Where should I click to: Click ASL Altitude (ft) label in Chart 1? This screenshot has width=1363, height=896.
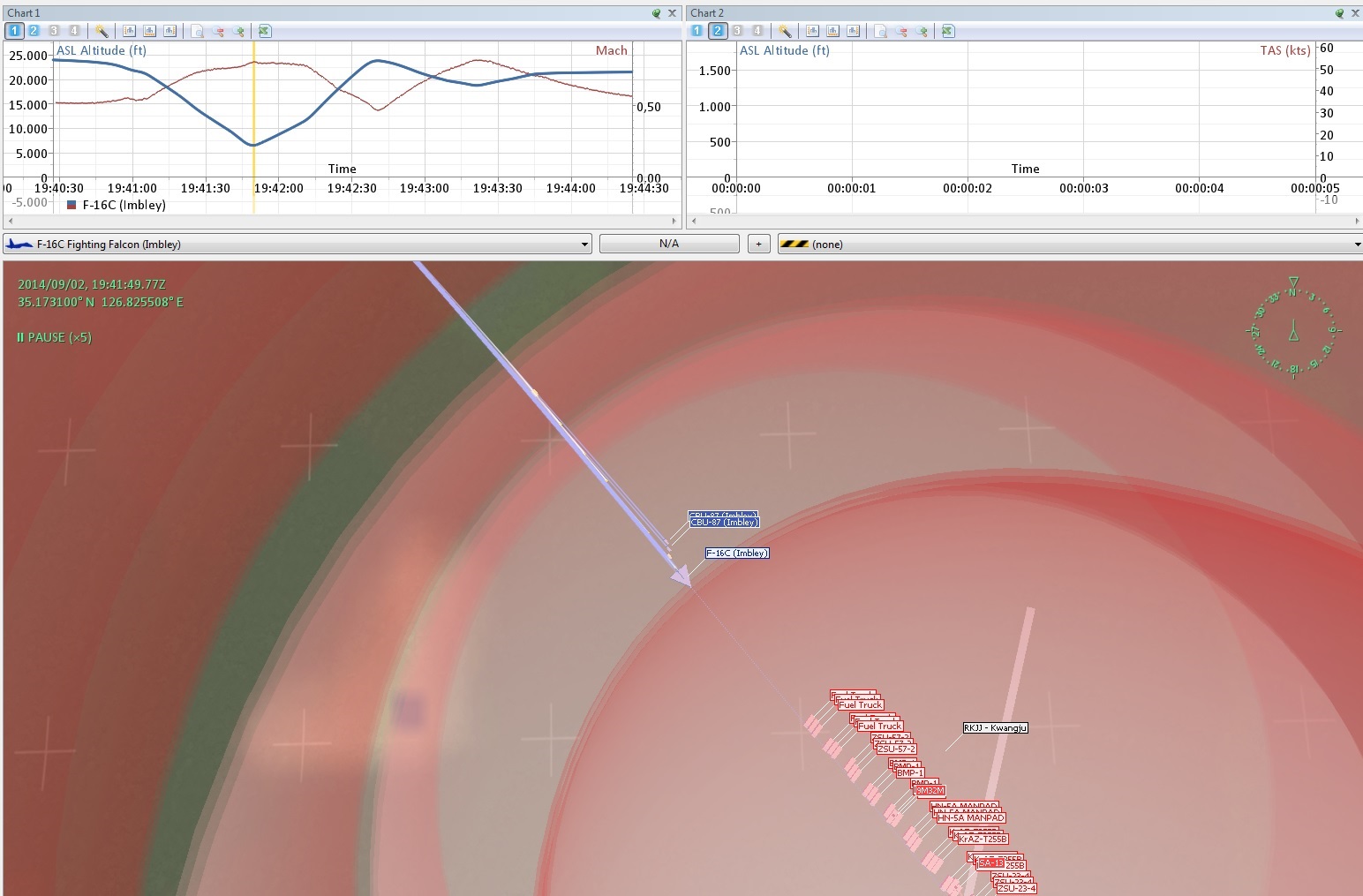pos(102,50)
